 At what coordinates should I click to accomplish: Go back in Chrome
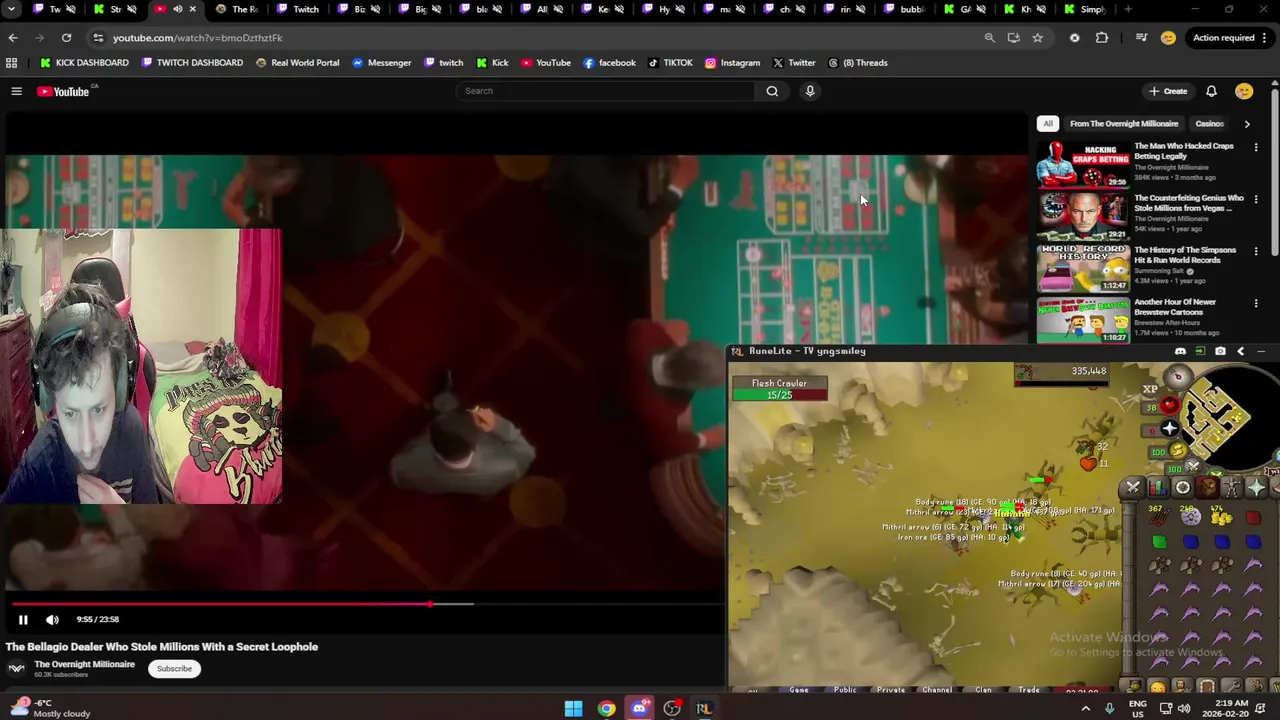pyautogui.click(x=13, y=38)
